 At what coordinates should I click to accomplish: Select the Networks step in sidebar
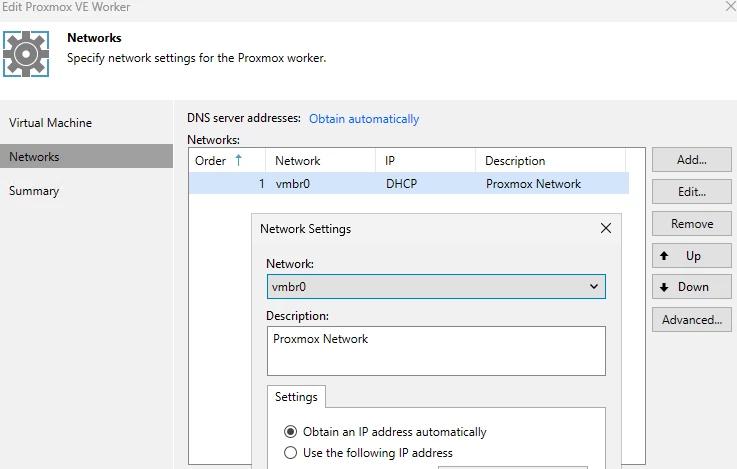tap(34, 157)
